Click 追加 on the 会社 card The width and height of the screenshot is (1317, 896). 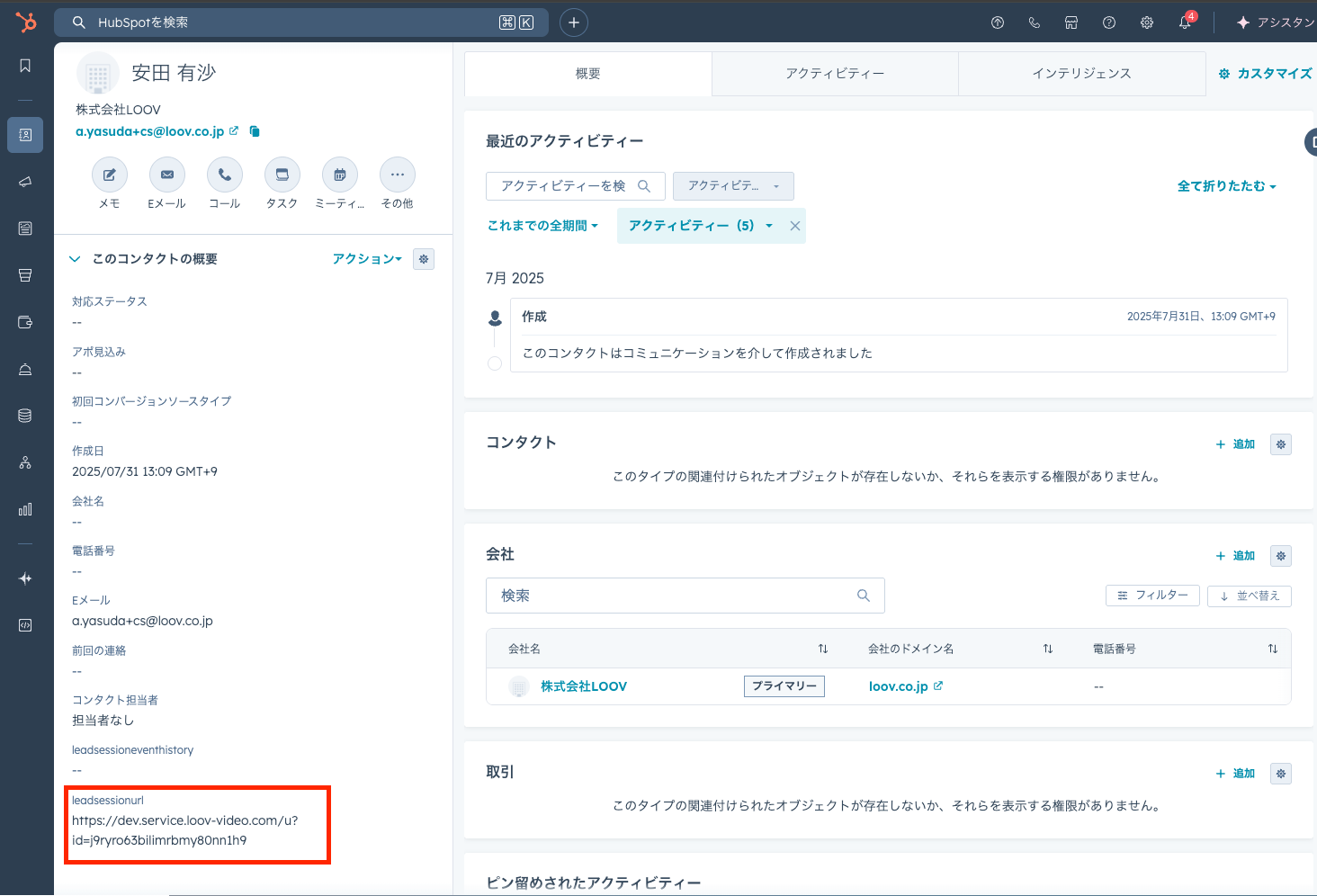tap(1235, 556)
